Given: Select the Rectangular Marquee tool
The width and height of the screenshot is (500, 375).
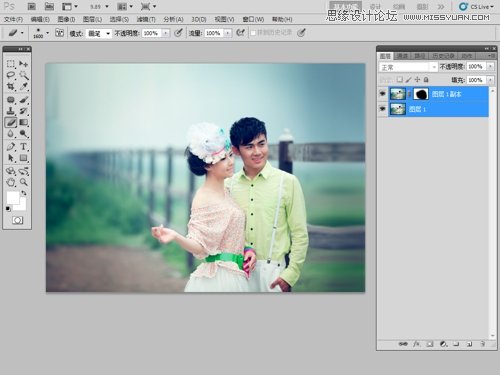Looking at the screenshot, I should point(11,64).
